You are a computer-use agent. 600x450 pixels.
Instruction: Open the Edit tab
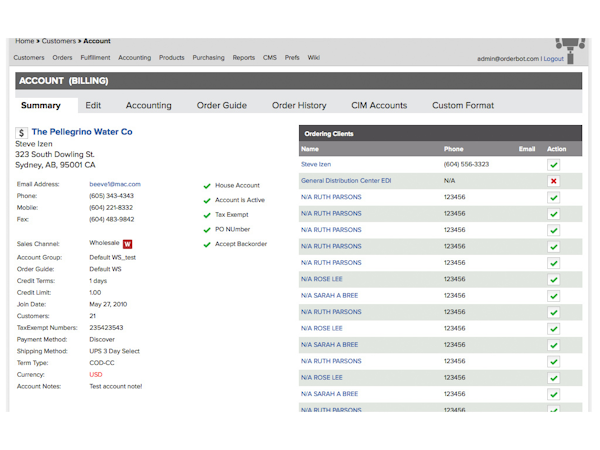tap(93, 105)
